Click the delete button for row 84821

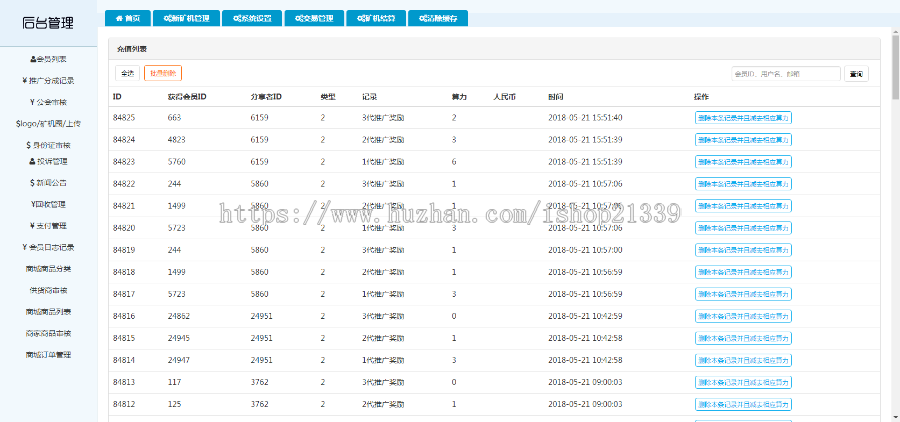point(743,206)
